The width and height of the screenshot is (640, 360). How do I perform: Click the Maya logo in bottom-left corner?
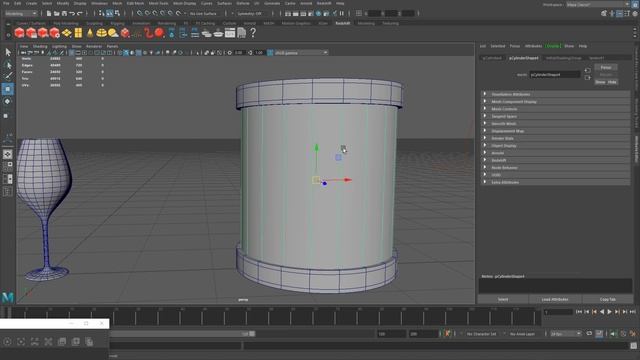coord(8,298)
